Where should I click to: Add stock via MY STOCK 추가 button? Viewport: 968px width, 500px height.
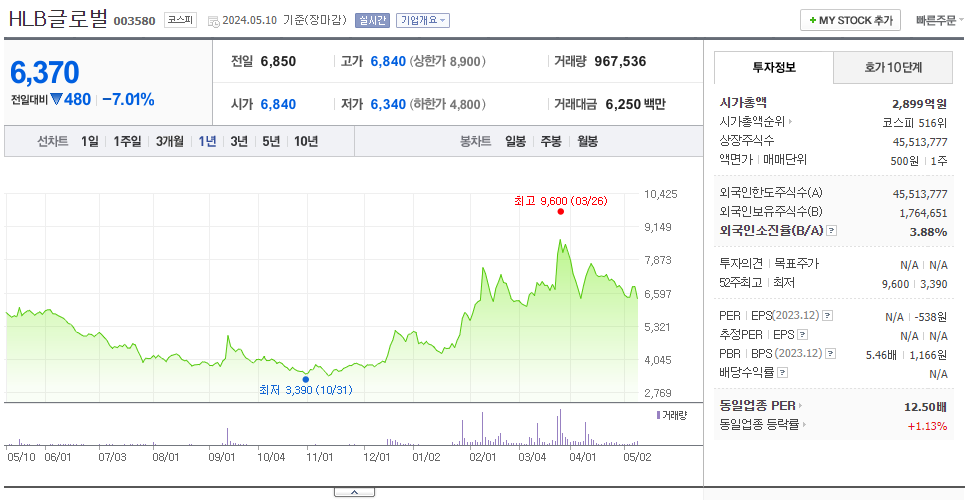[x=851, y=20]
